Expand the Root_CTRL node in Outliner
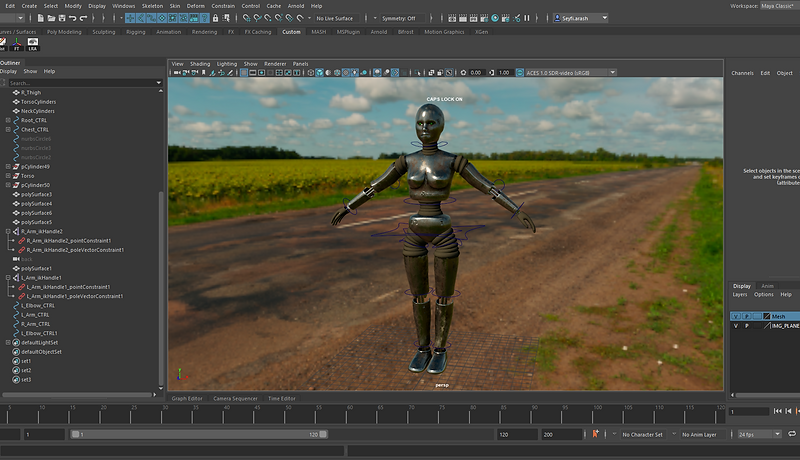Viewport: 800px width, 460px height. (8, 120)
